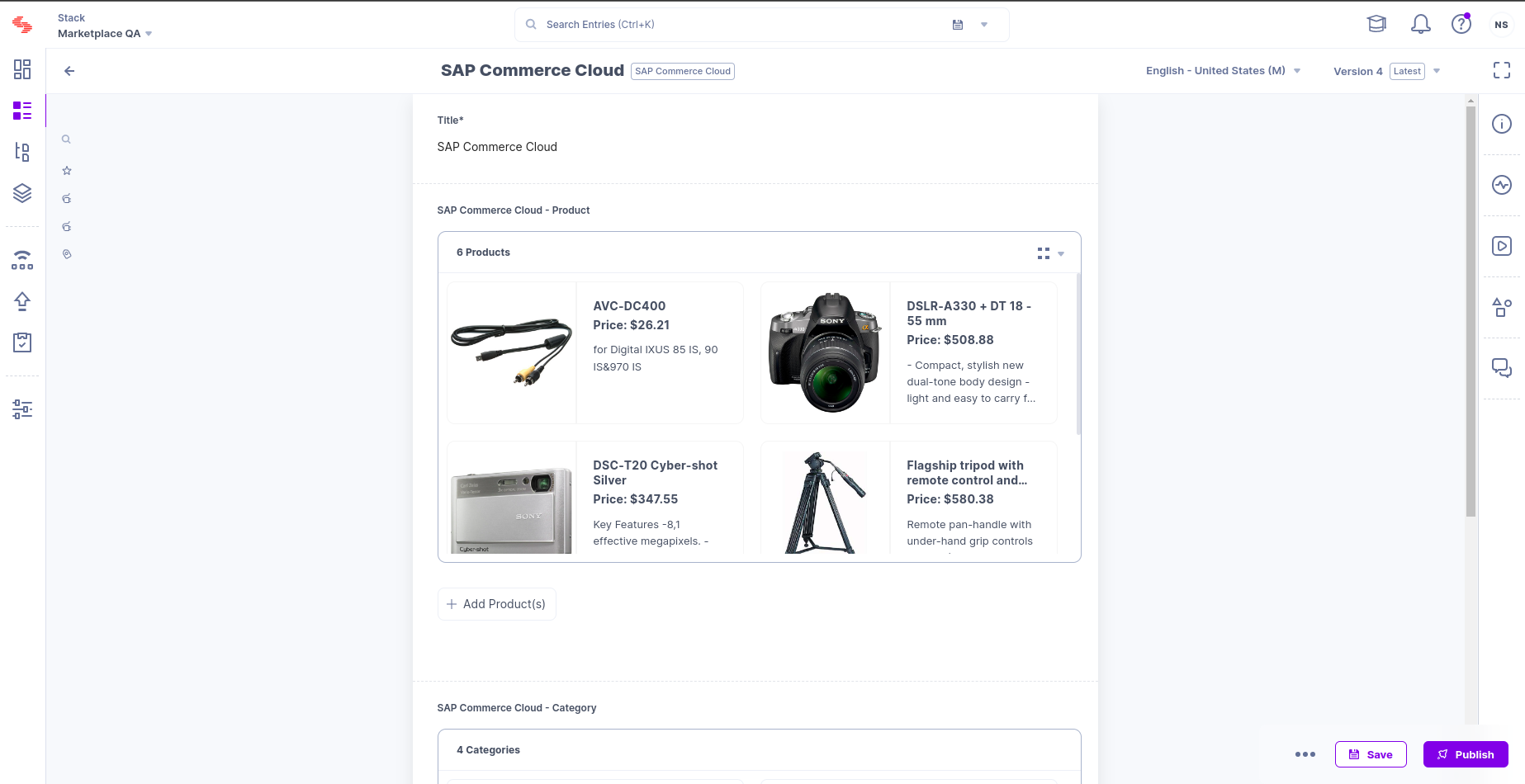The height and width of the screenshot is (784, 1525).
Task: Open the three-dots more actions menu
Action: coord(1305,754)
